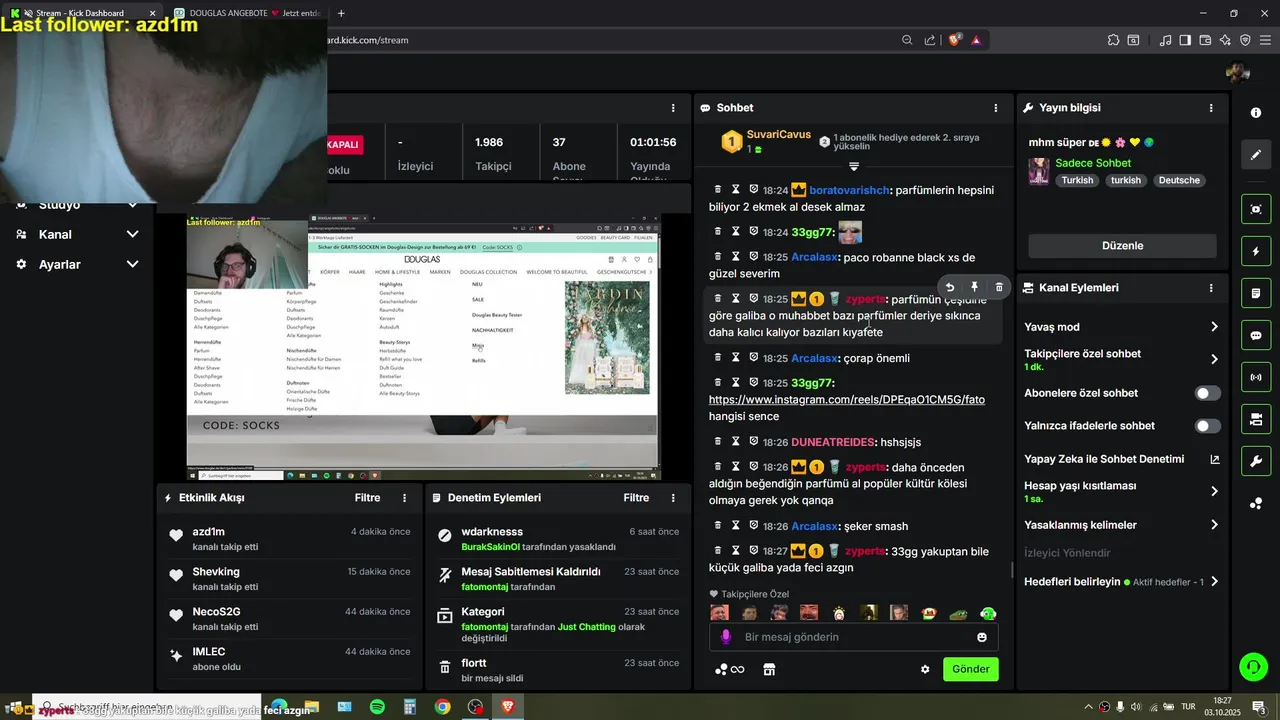
Task: Open Denetim Eylemleri Filtre
Action: [636, 498]
